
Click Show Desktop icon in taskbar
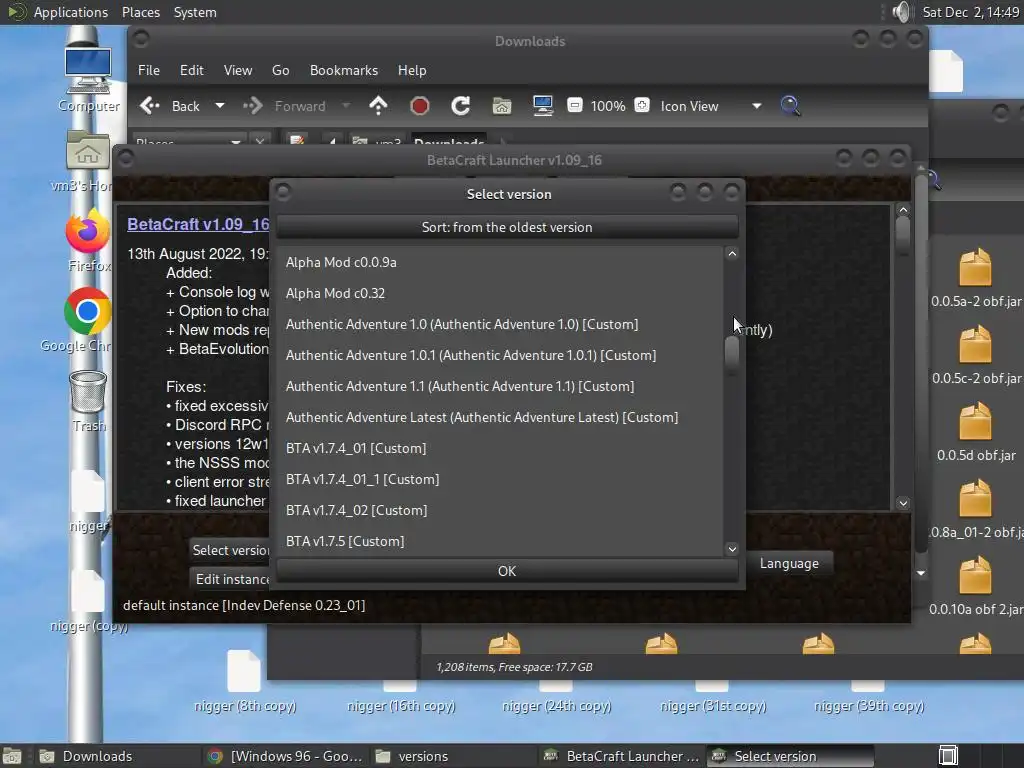[12, 756]
